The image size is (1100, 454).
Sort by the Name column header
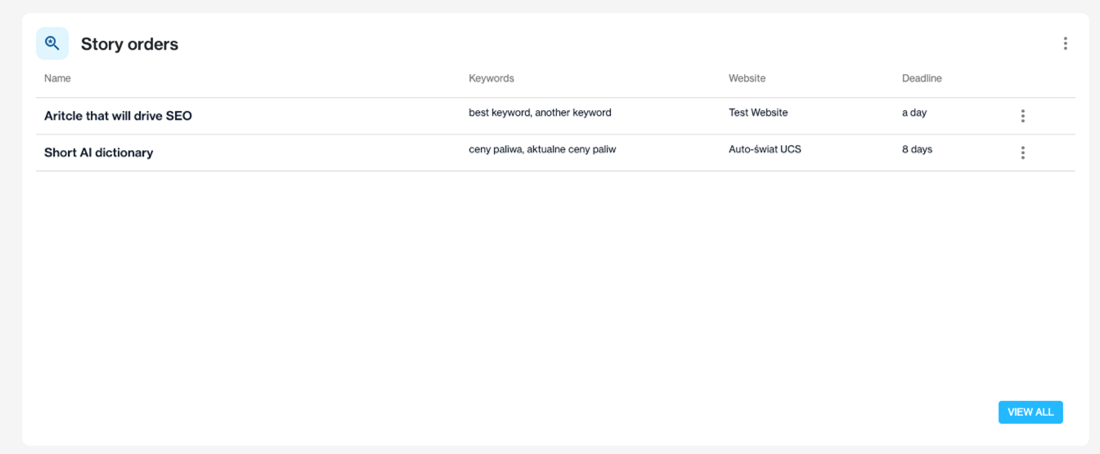(58, 79)
